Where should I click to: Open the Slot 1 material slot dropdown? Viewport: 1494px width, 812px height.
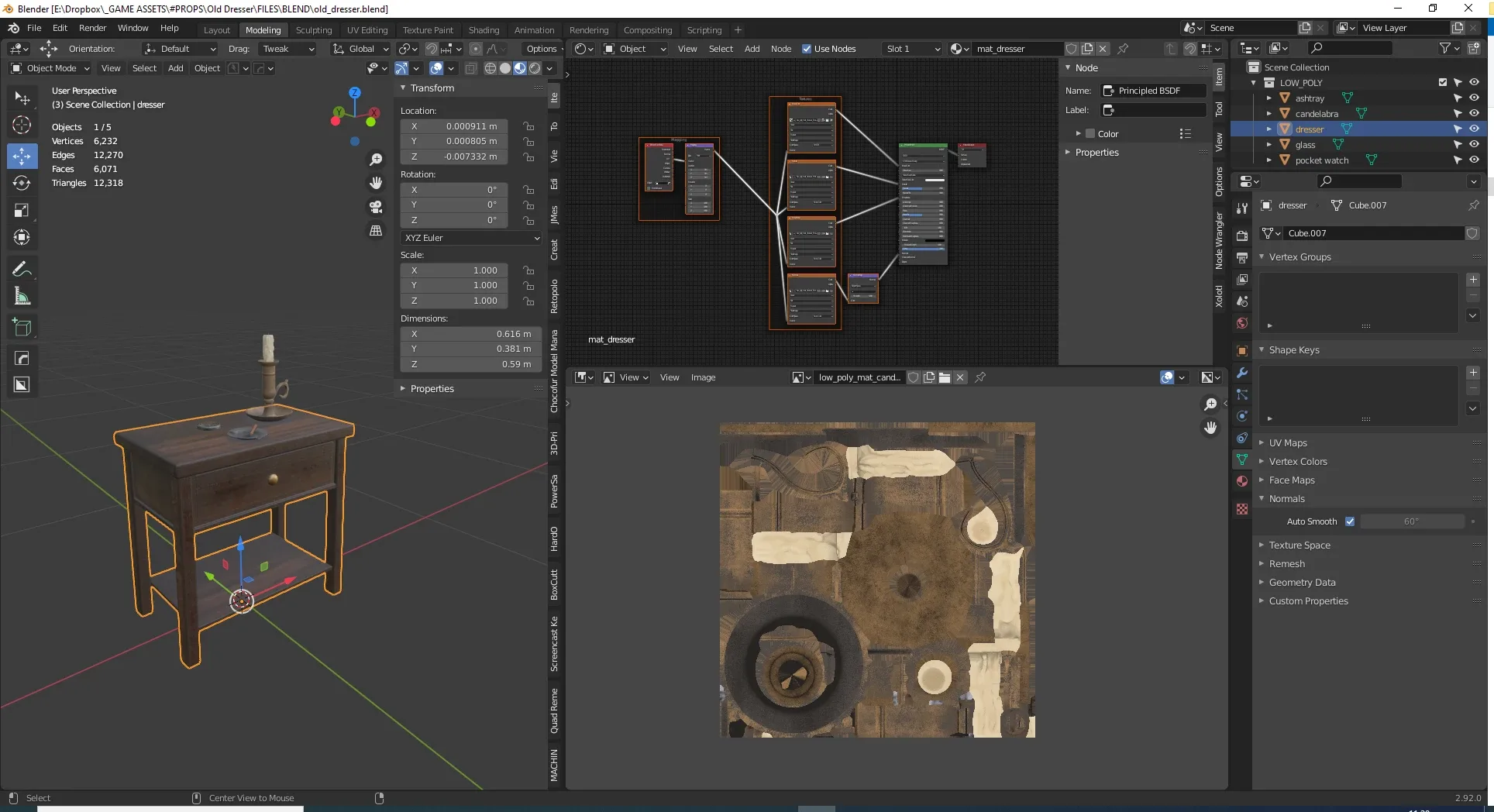(x=913, y=49)
